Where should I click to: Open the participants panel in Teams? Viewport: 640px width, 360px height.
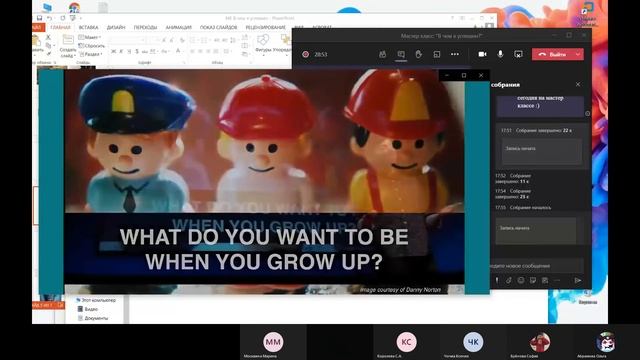click(382, 54)
